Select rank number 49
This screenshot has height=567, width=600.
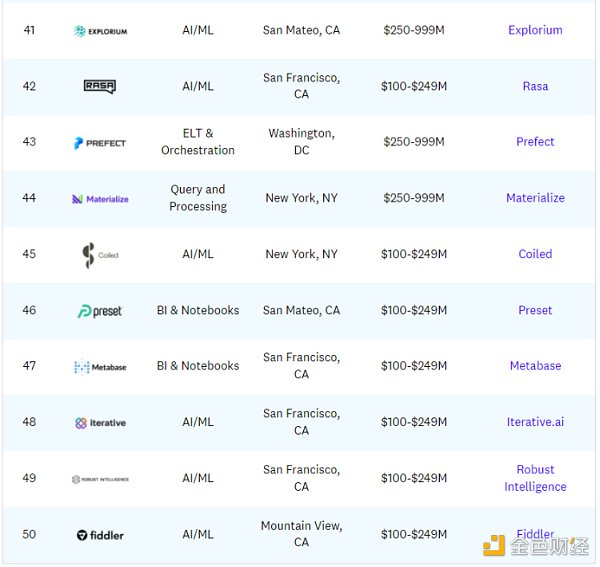tap(29, 478)
